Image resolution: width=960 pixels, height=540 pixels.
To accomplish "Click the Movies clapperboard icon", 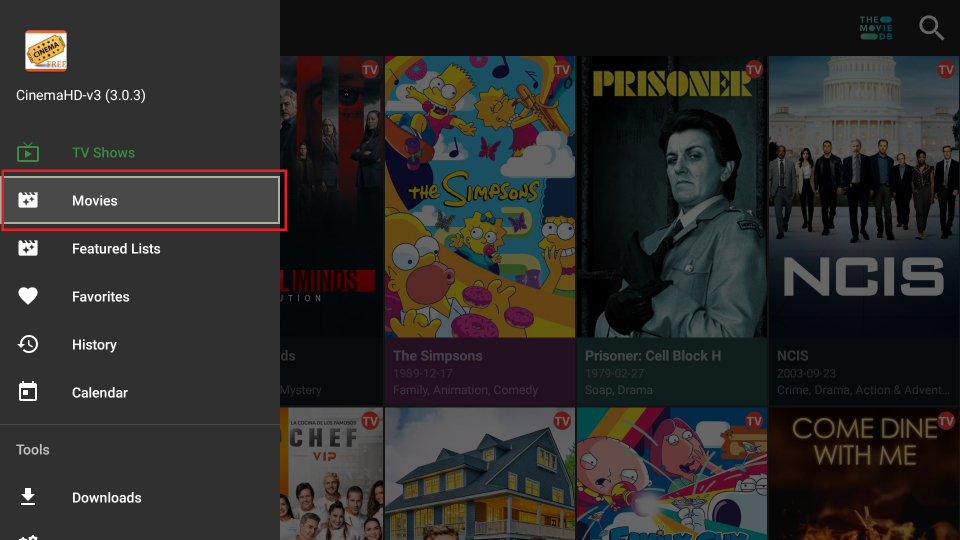I will [28, 200].
